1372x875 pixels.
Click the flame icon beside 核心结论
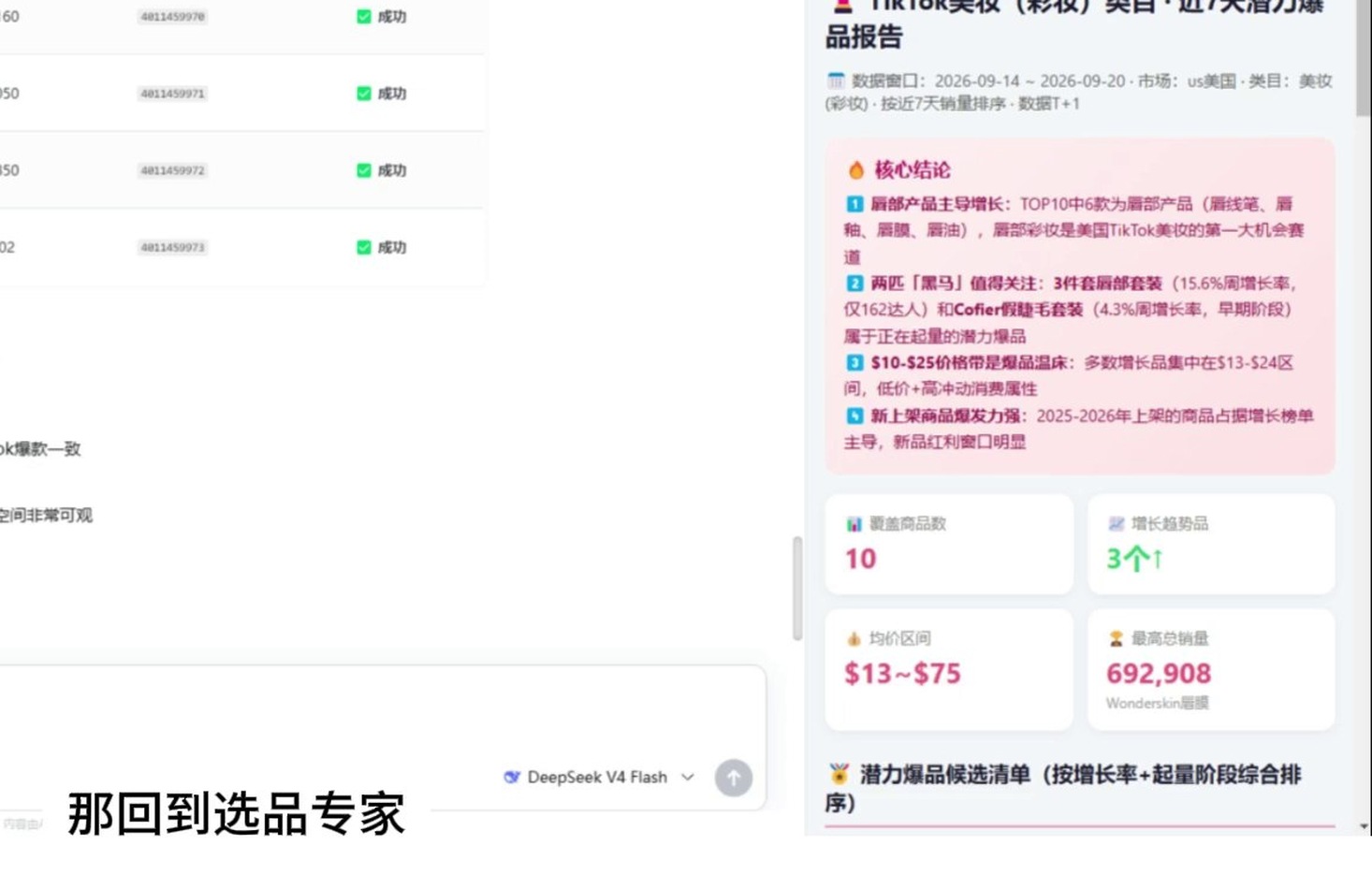point(855,170)
